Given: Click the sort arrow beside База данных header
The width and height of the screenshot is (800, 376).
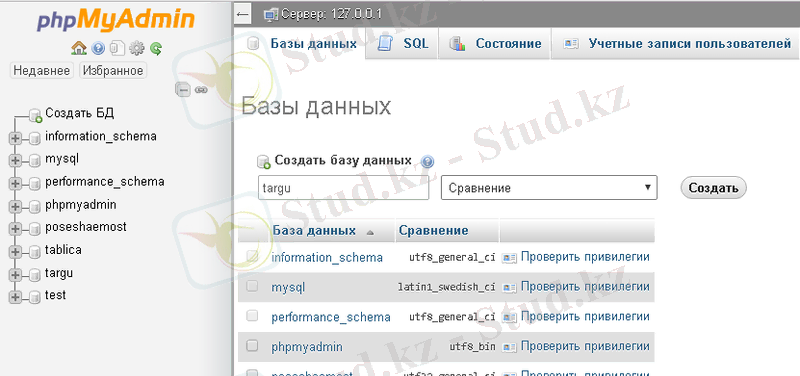Looking at the screenshot, I should click(370, 233).
